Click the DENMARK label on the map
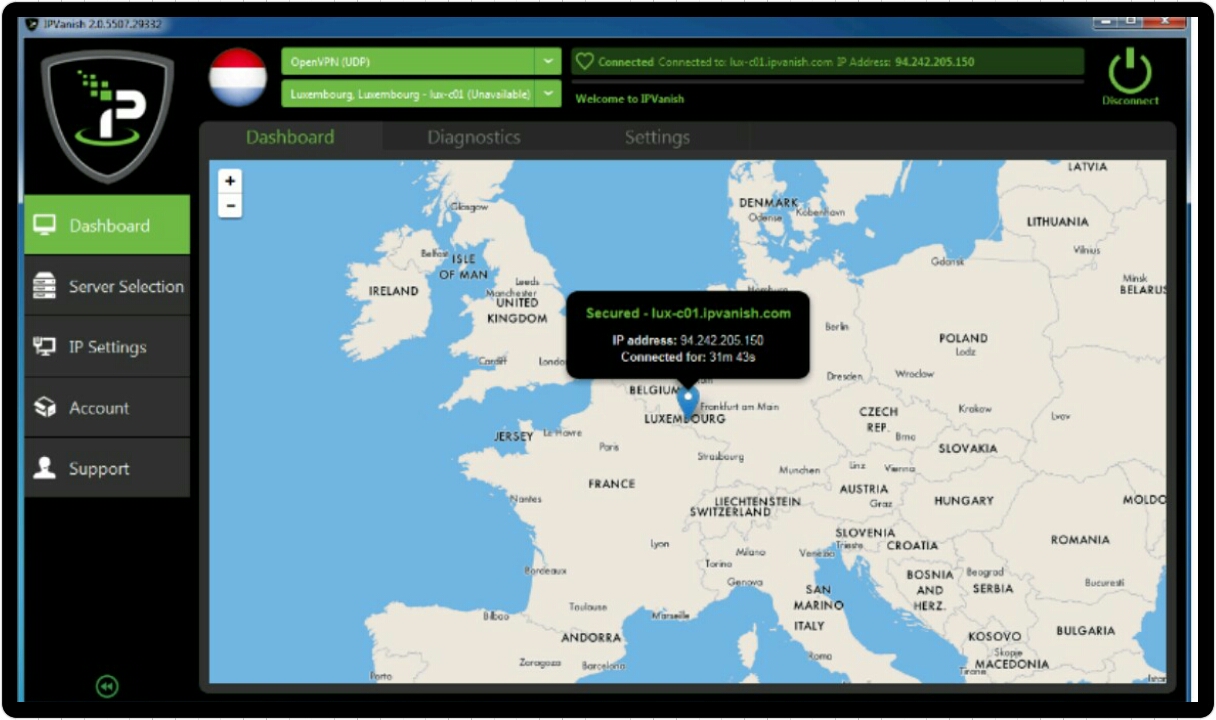 point(769,202)
